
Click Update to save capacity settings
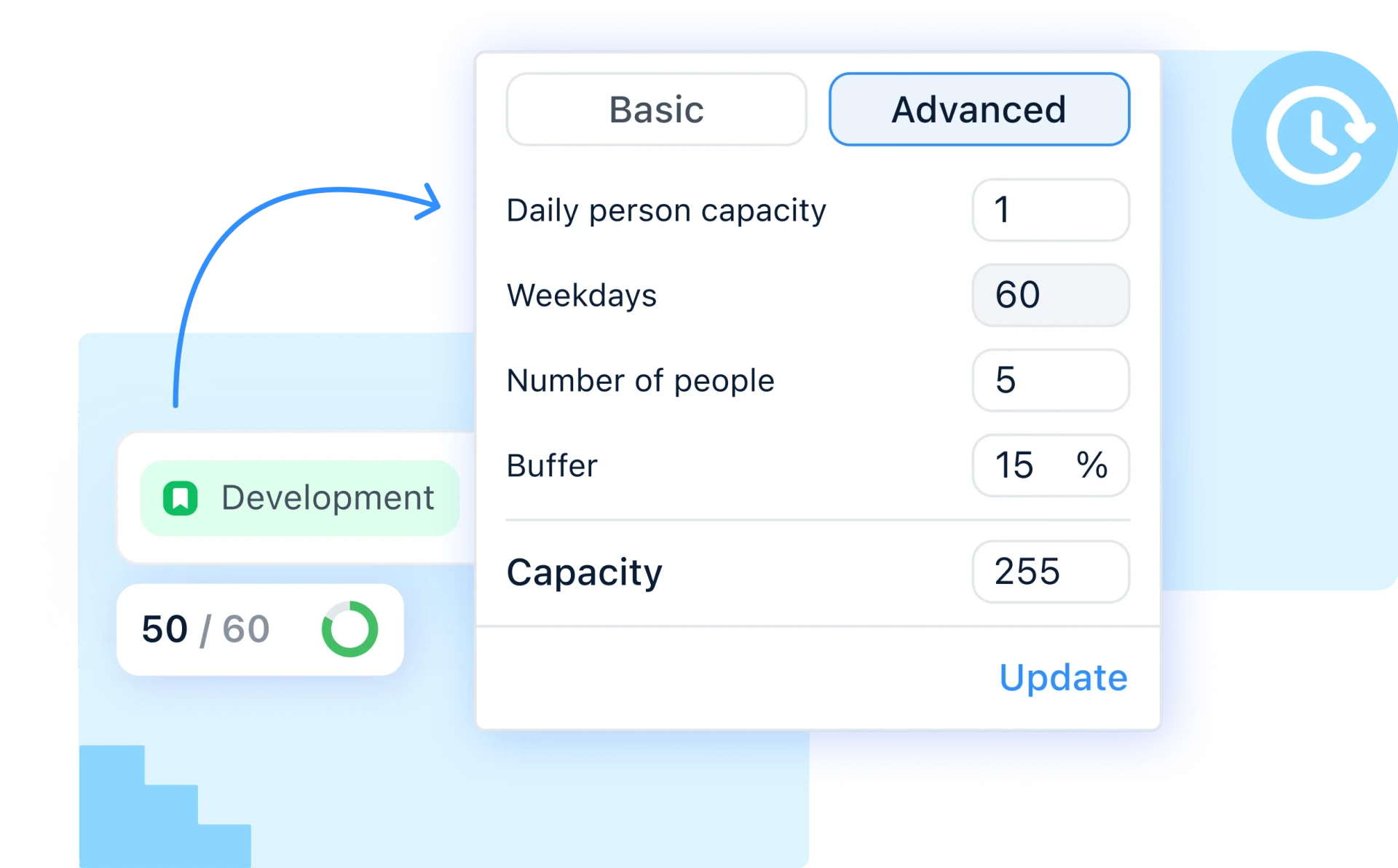1063,677
